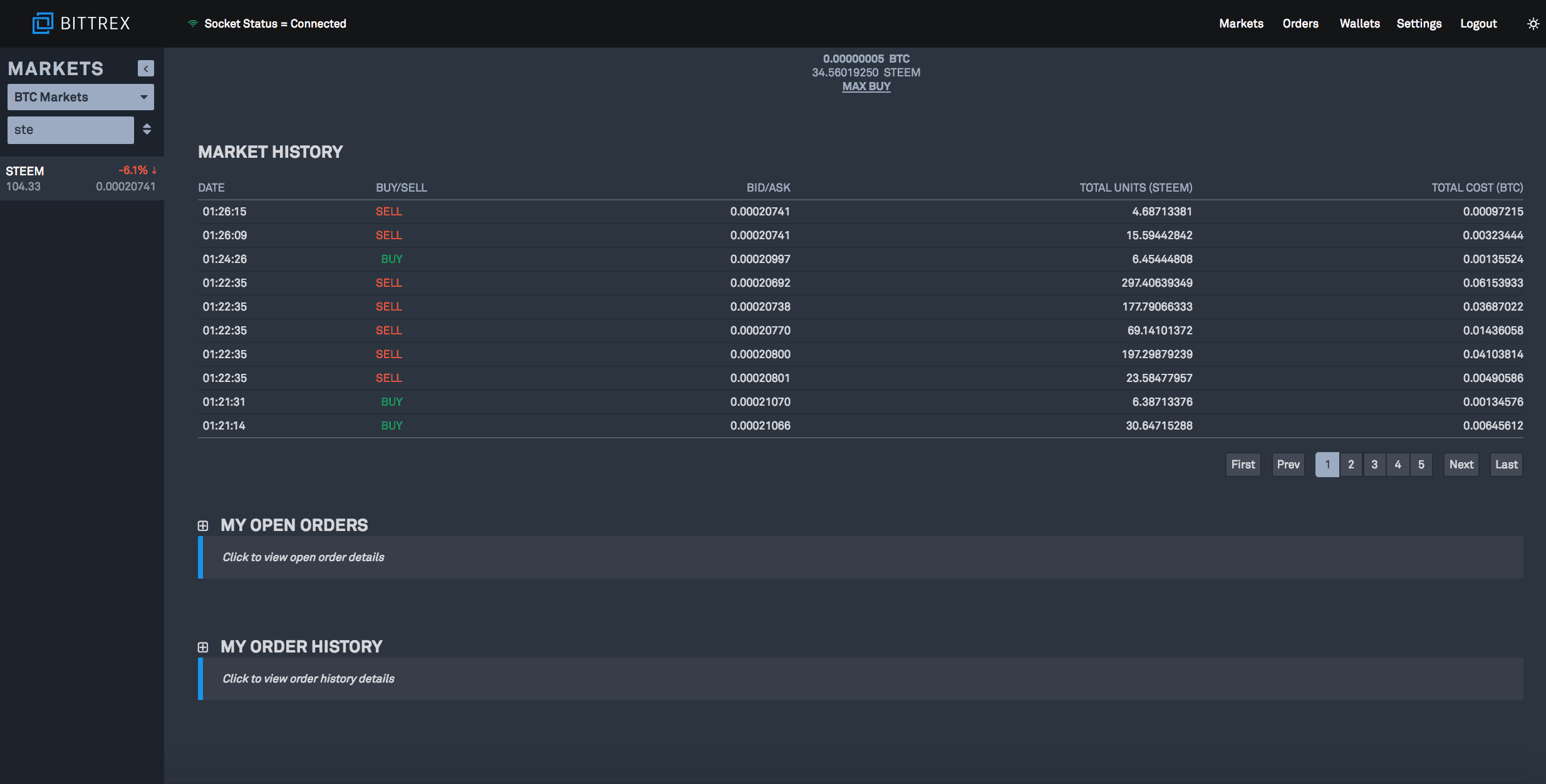Click the MAX BUY link
Viewport: 1546px width, 784px height.
(866, 86)
